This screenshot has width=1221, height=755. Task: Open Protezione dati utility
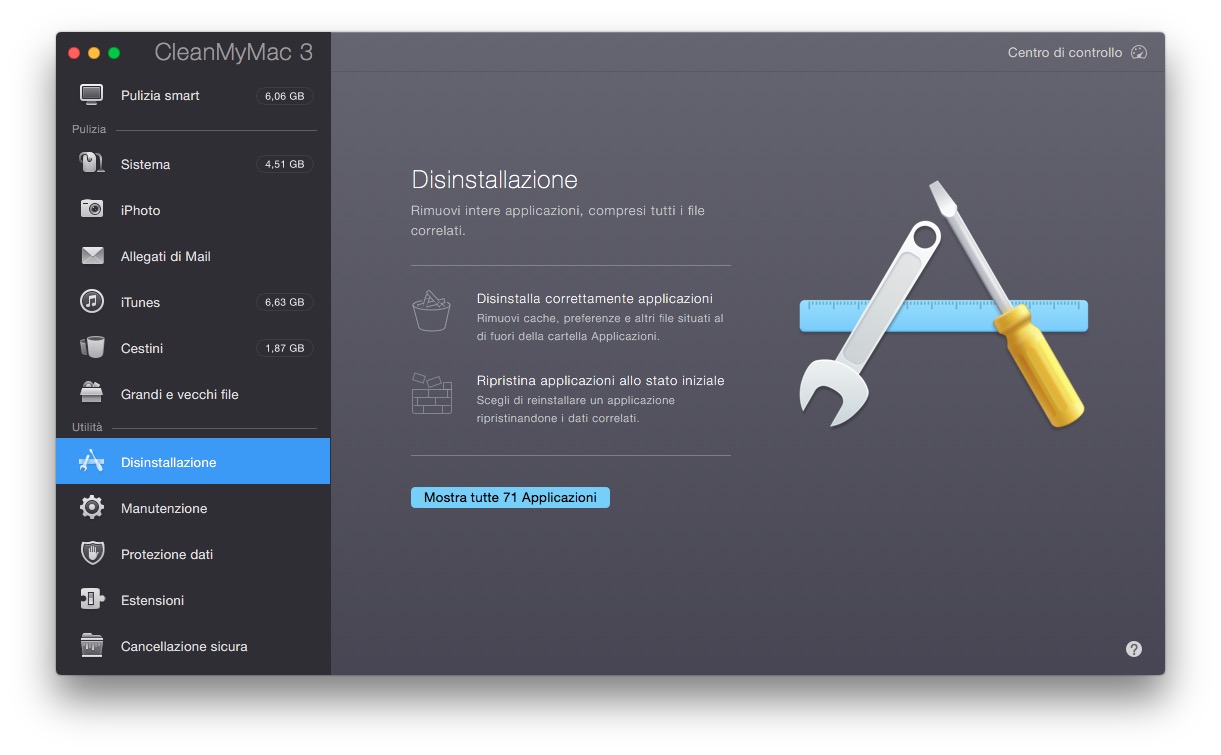[193, 554]
